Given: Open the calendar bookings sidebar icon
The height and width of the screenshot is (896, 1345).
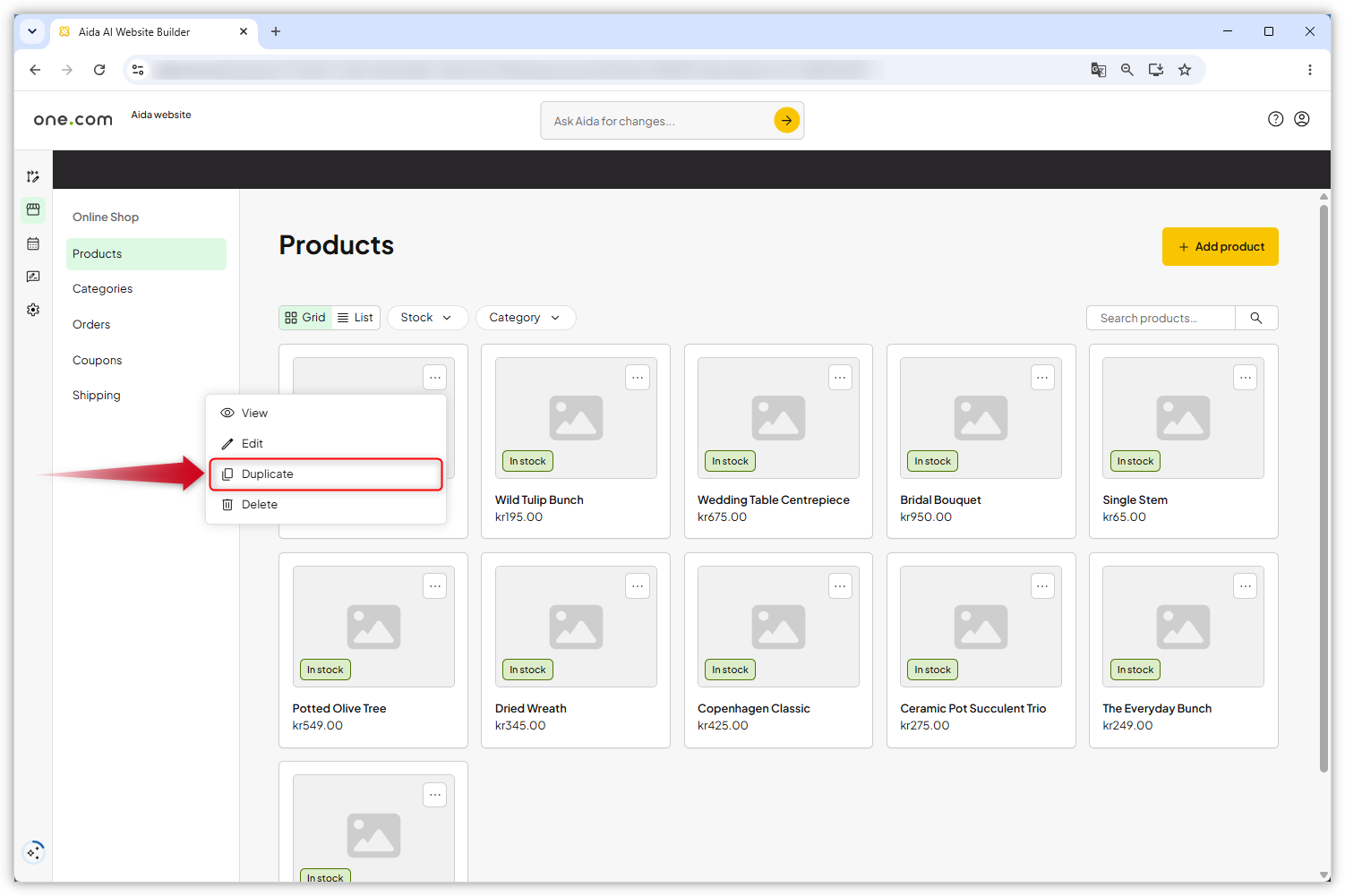Looking at the screenshot, I should coord(33,243).
